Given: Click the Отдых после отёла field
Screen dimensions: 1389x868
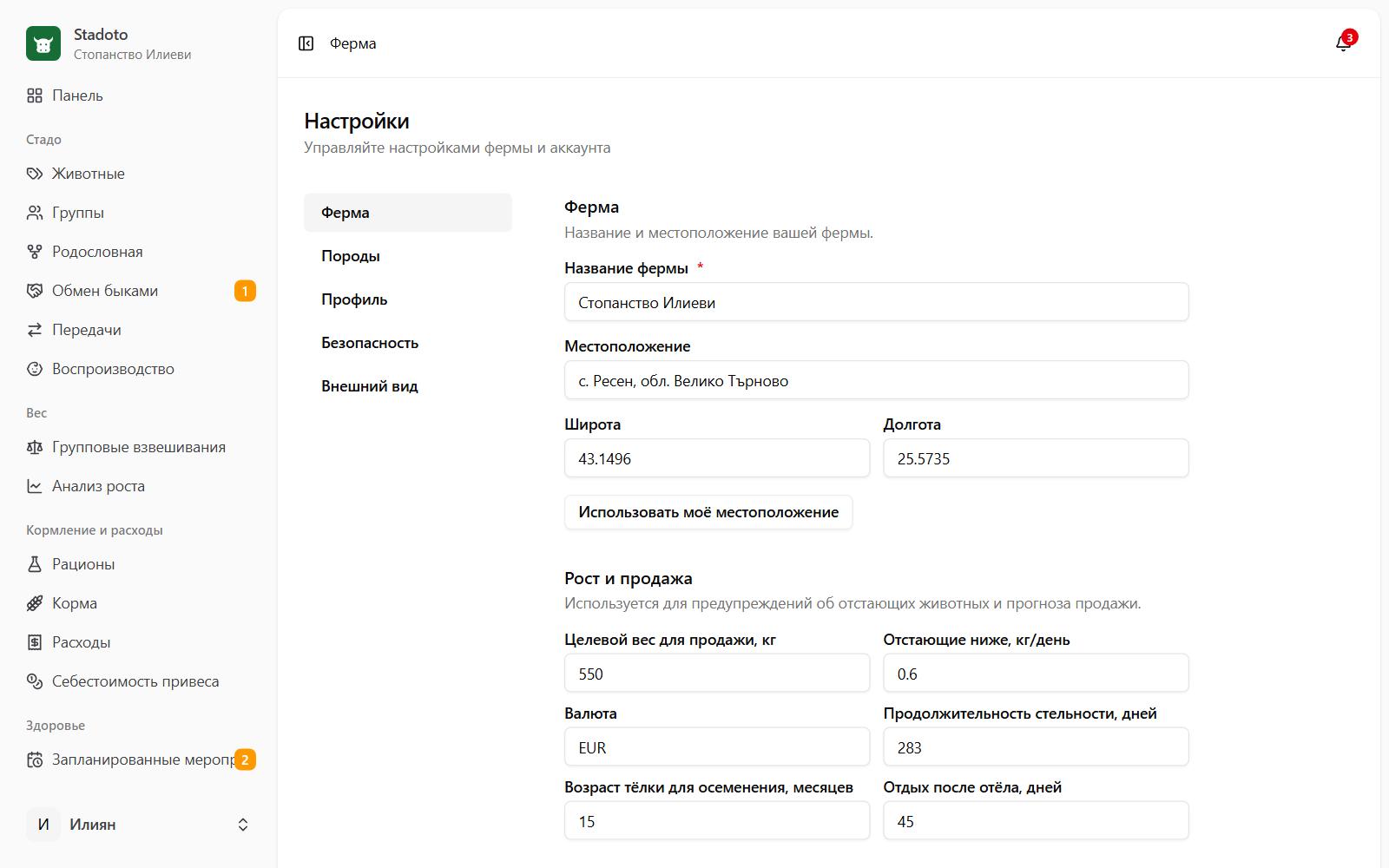Looking at the screenshot, I should click(x=1037, y=821).
